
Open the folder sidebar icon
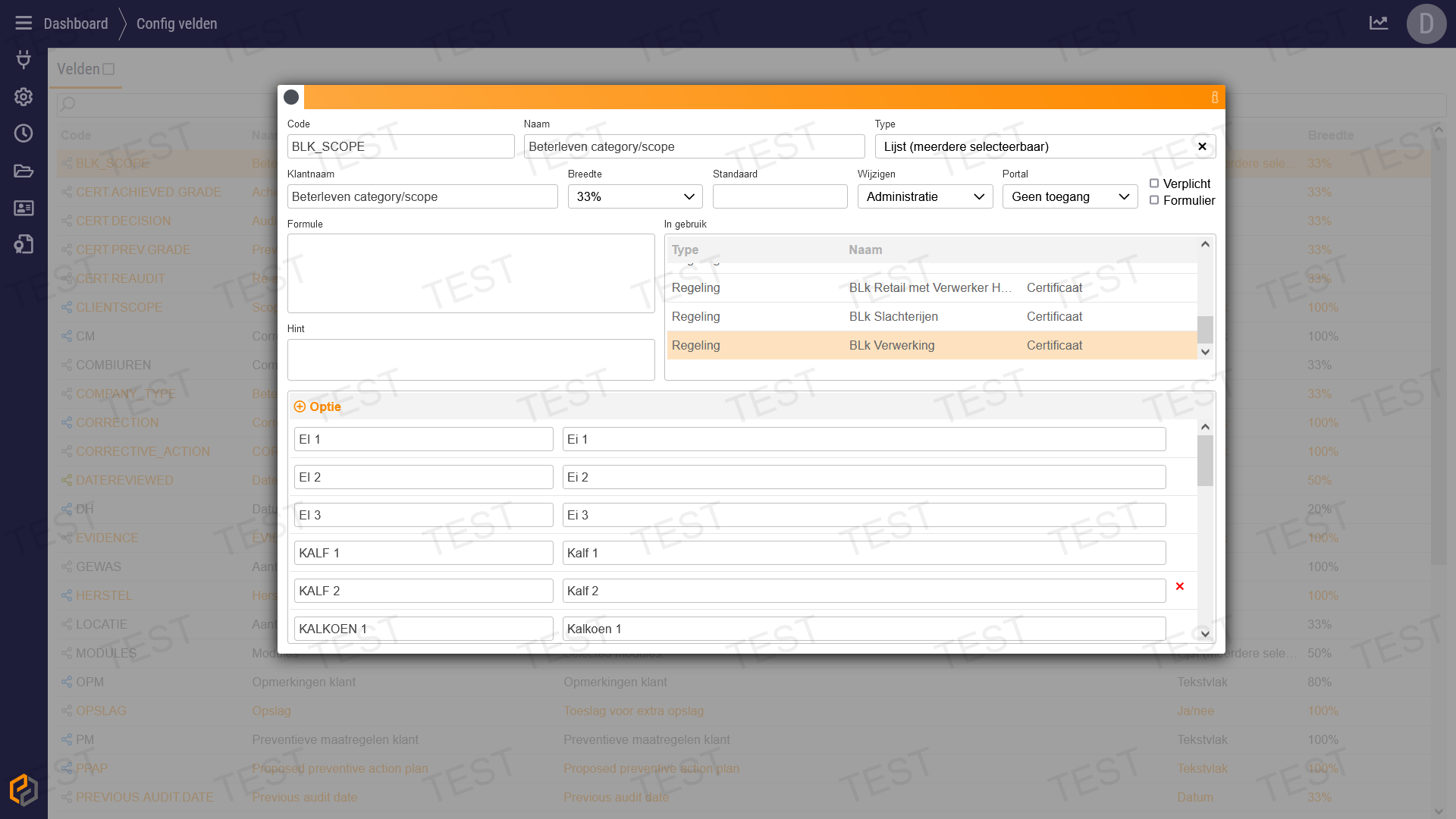24,171
